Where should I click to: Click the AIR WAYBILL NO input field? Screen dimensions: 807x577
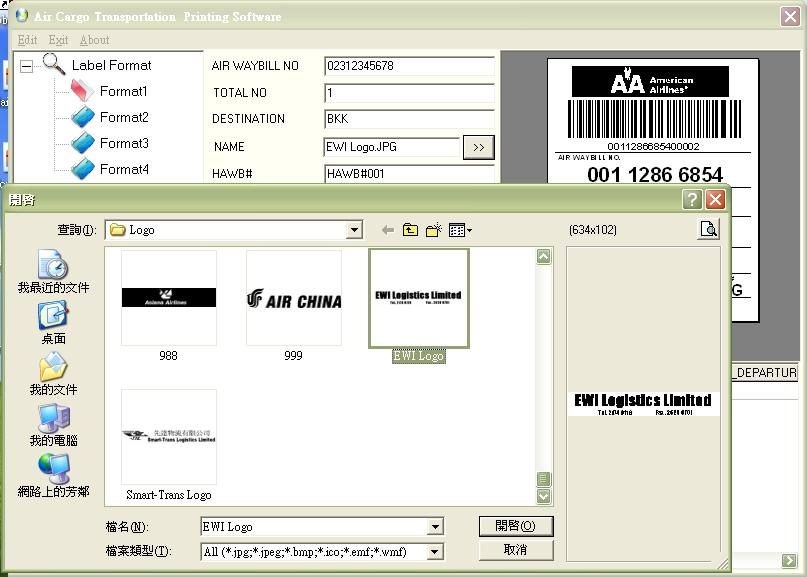point(410,66)
